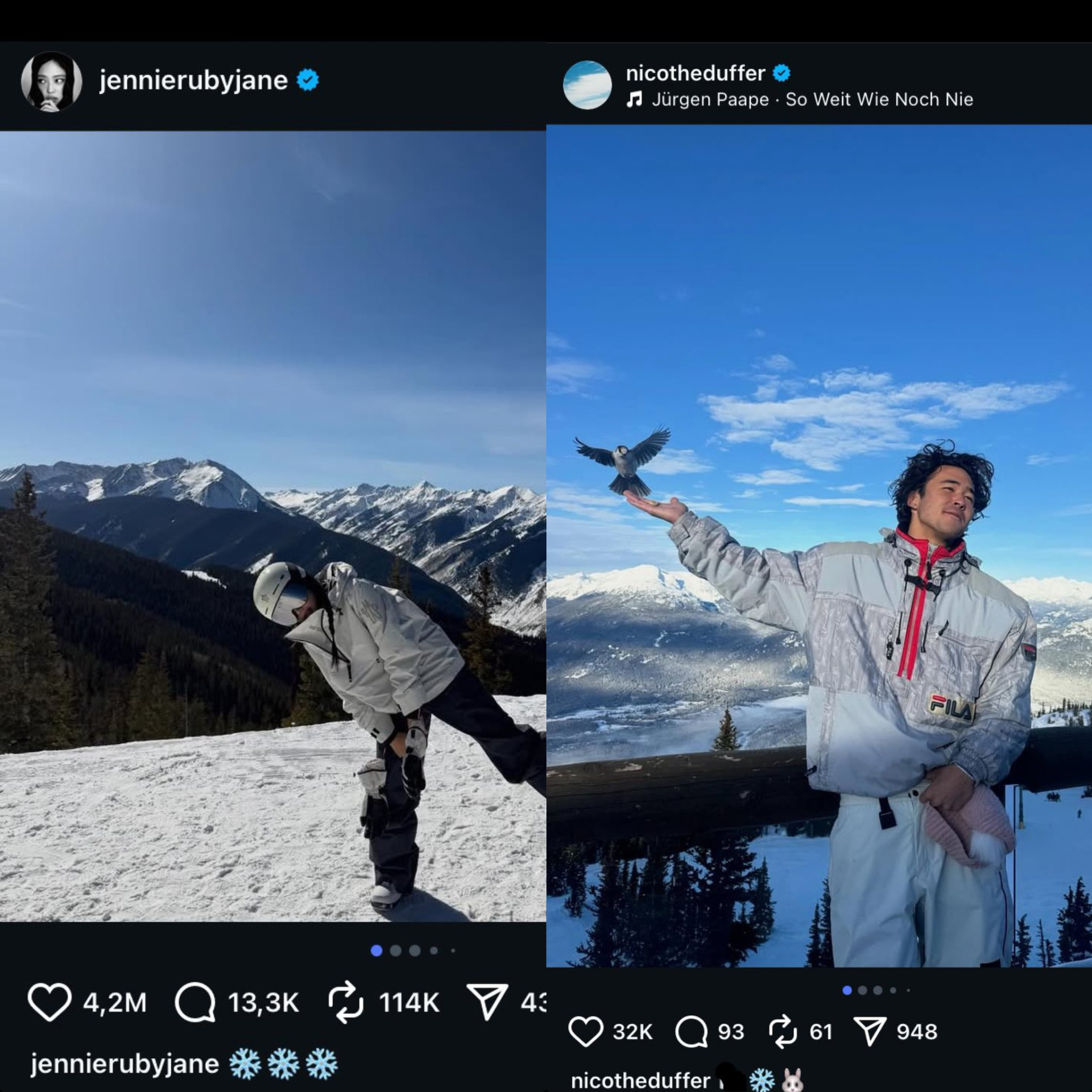Share nicotheduffer's post via paper plane icon
1092x1092 pixels.
[x=870, y=1032]
